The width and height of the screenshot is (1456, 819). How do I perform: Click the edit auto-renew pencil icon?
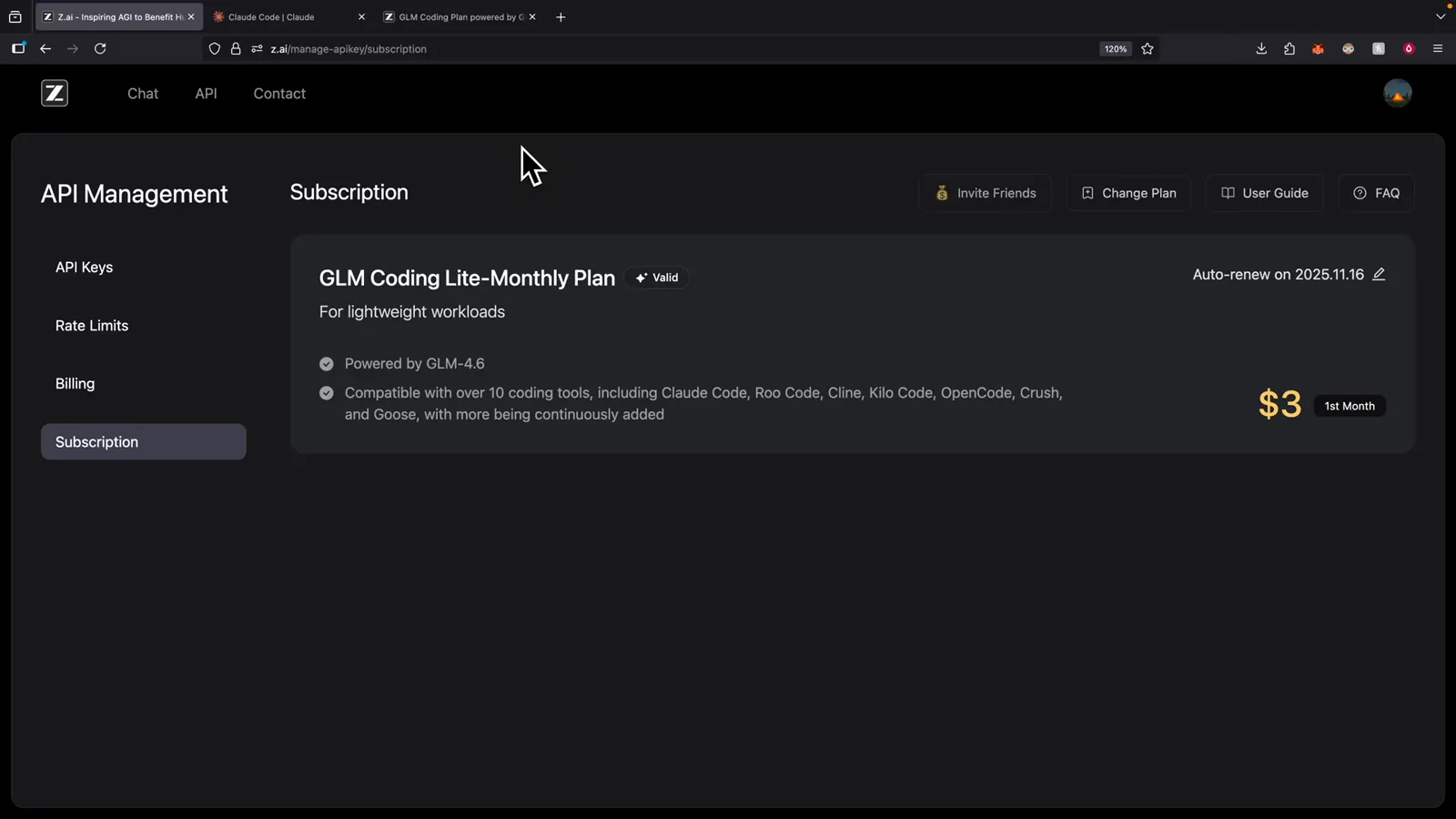point(1379,274)
